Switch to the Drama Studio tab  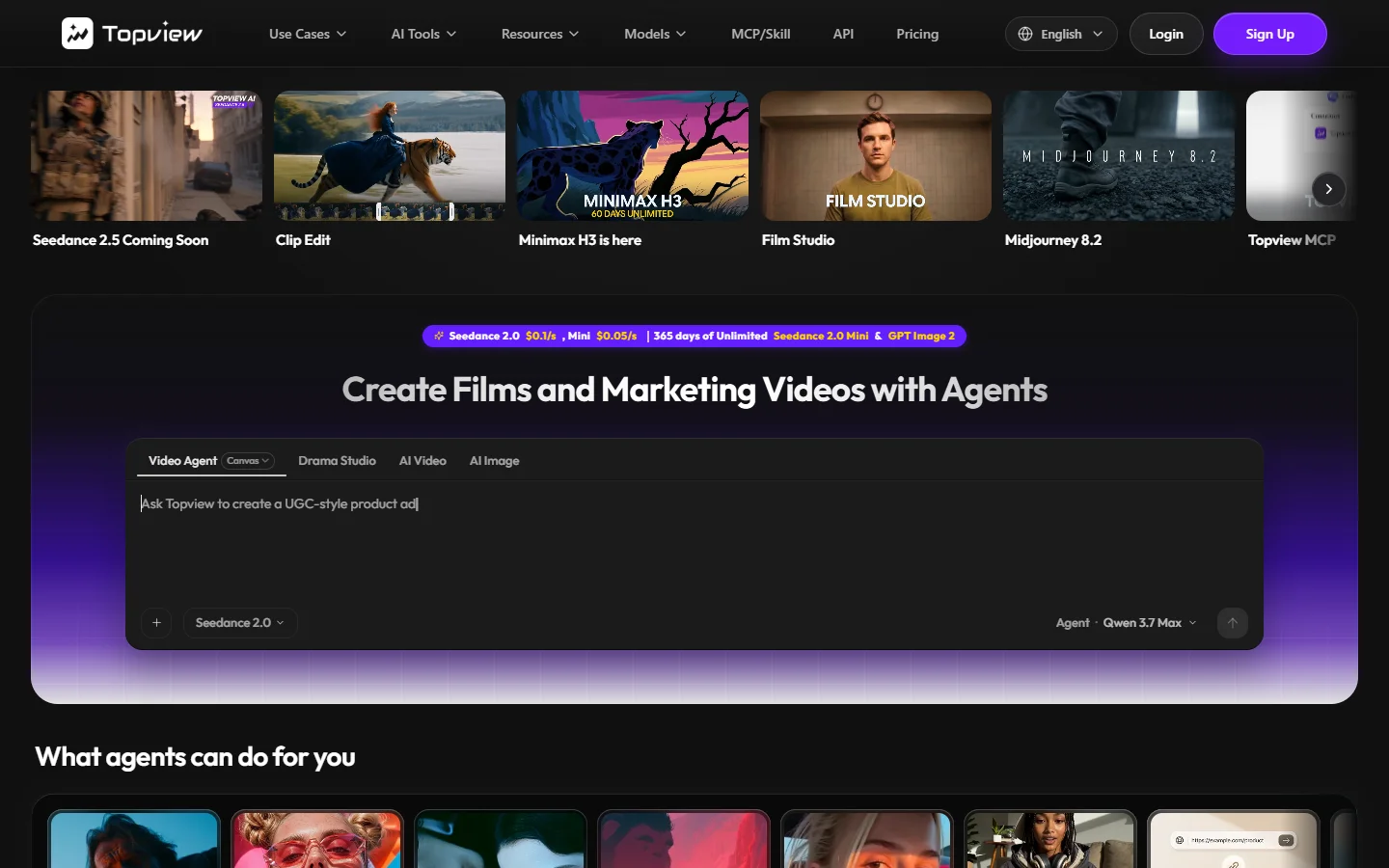pyautogui.click(x=337, y=461)
